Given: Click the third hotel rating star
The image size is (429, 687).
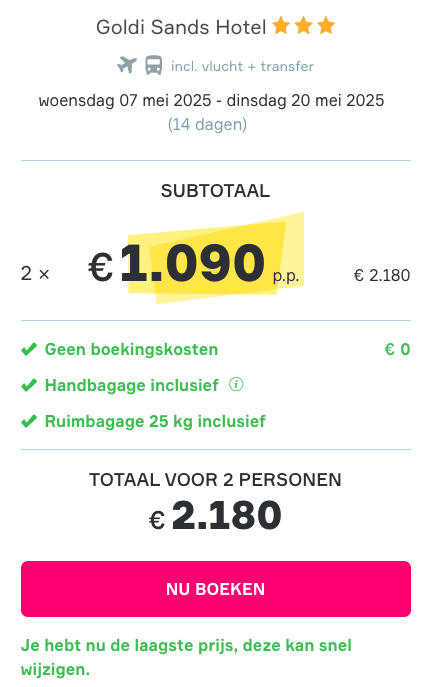Looking at the screenshot, I should tap(326, 26).
